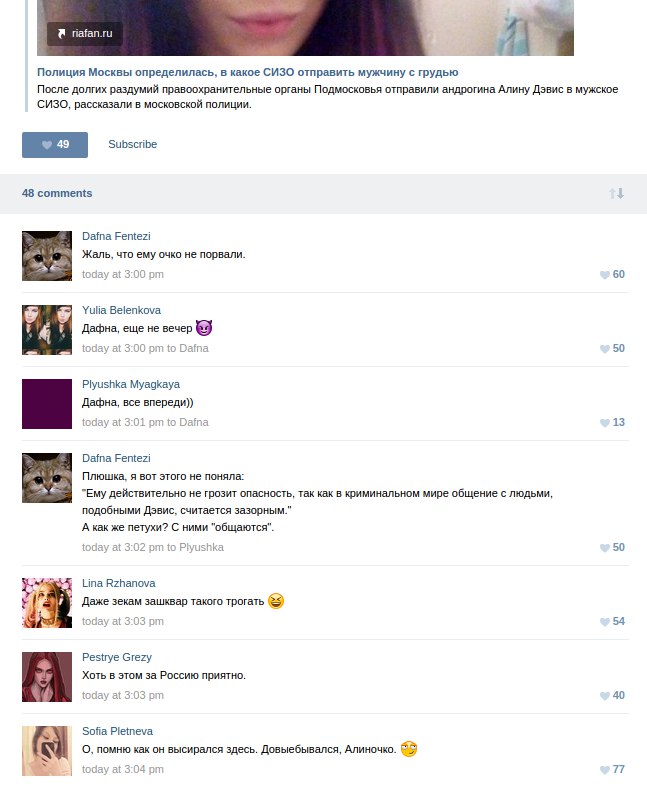647x786 pixels.
Task: Like Dafna's second comment heart with 50
Action: tap(612, 547)
